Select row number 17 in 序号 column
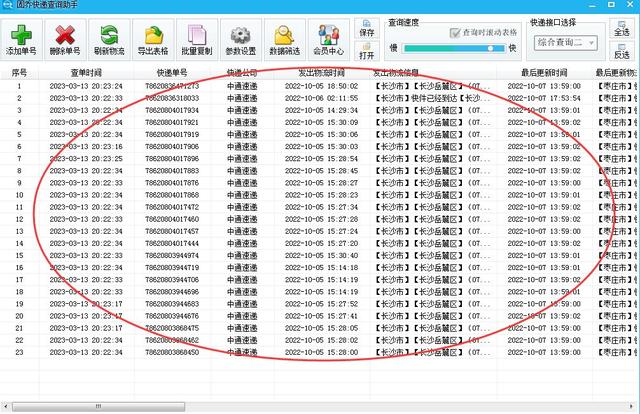This screenshot has width=640, height=414. pyautogui.click(x=19, y=280)
